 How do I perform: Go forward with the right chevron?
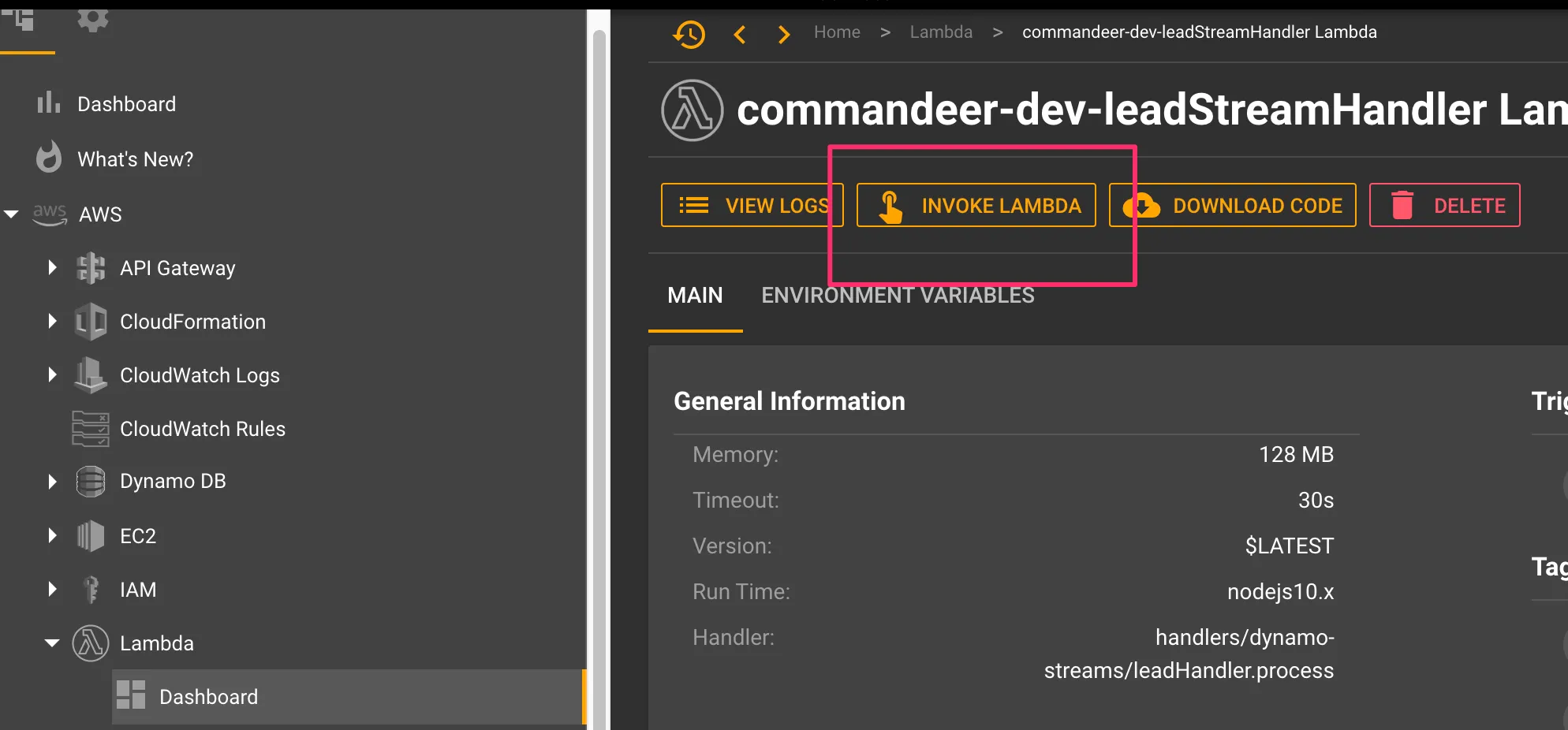click(x=783, y=34)
